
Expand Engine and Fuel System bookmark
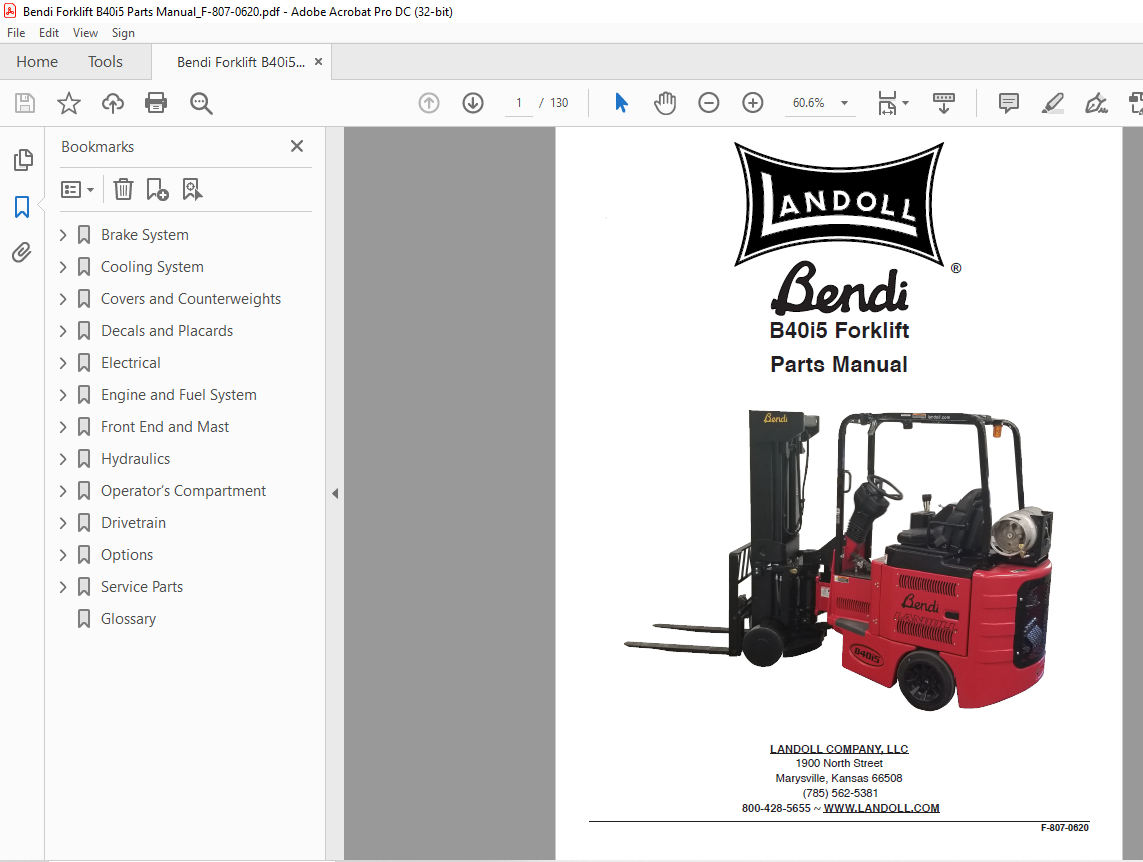[63, 395]
